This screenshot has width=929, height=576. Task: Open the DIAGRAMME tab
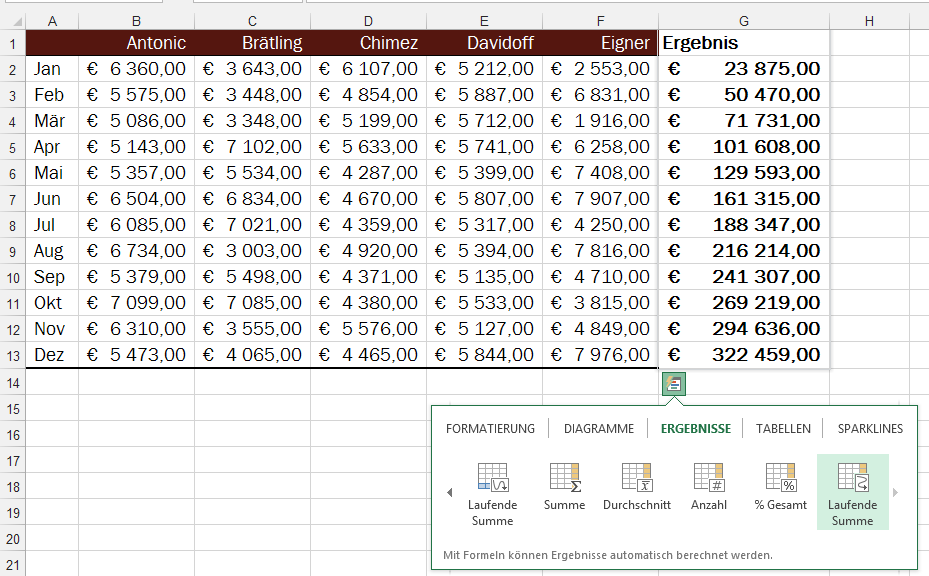tap(598, 428)
